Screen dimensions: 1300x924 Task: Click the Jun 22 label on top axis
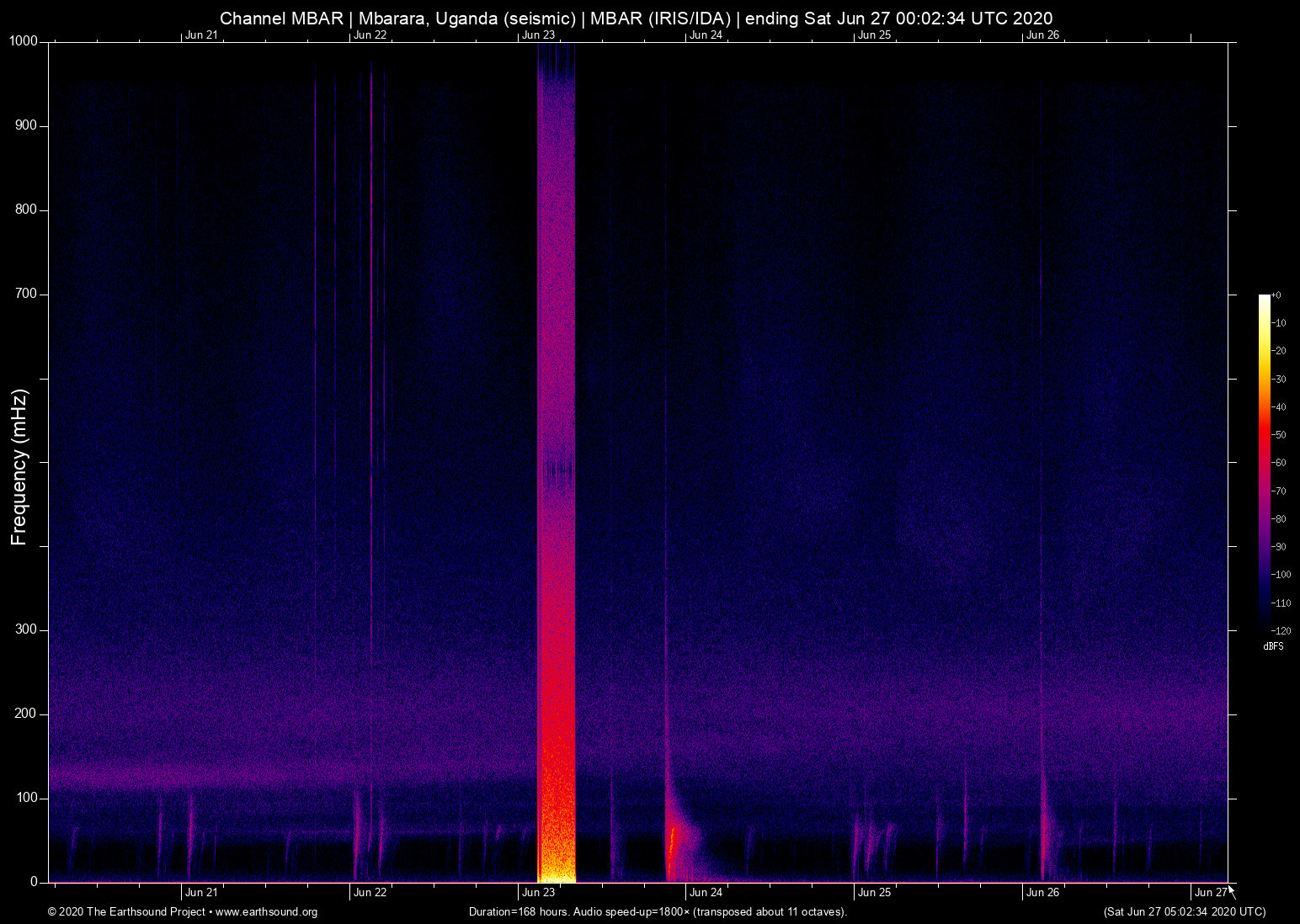pos(370,35)
